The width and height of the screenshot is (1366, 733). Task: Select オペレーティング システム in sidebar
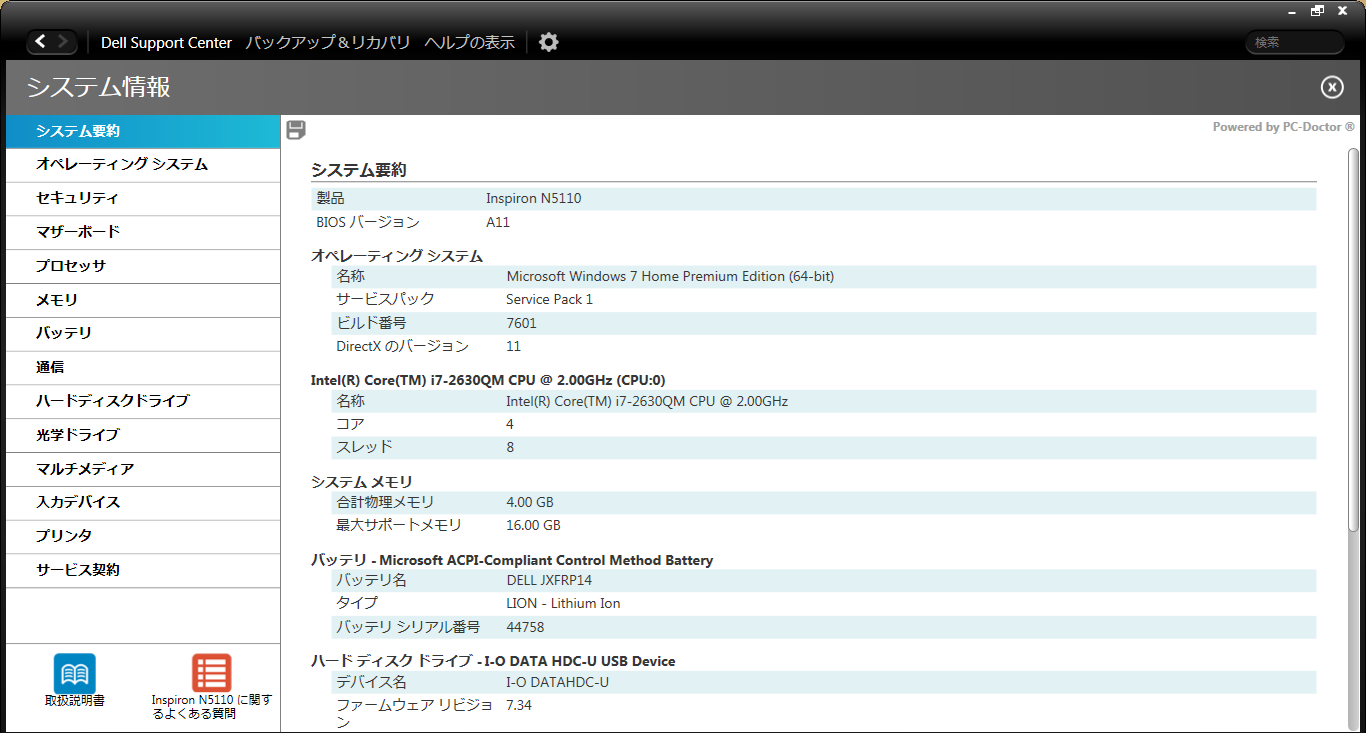click(143, 165)
